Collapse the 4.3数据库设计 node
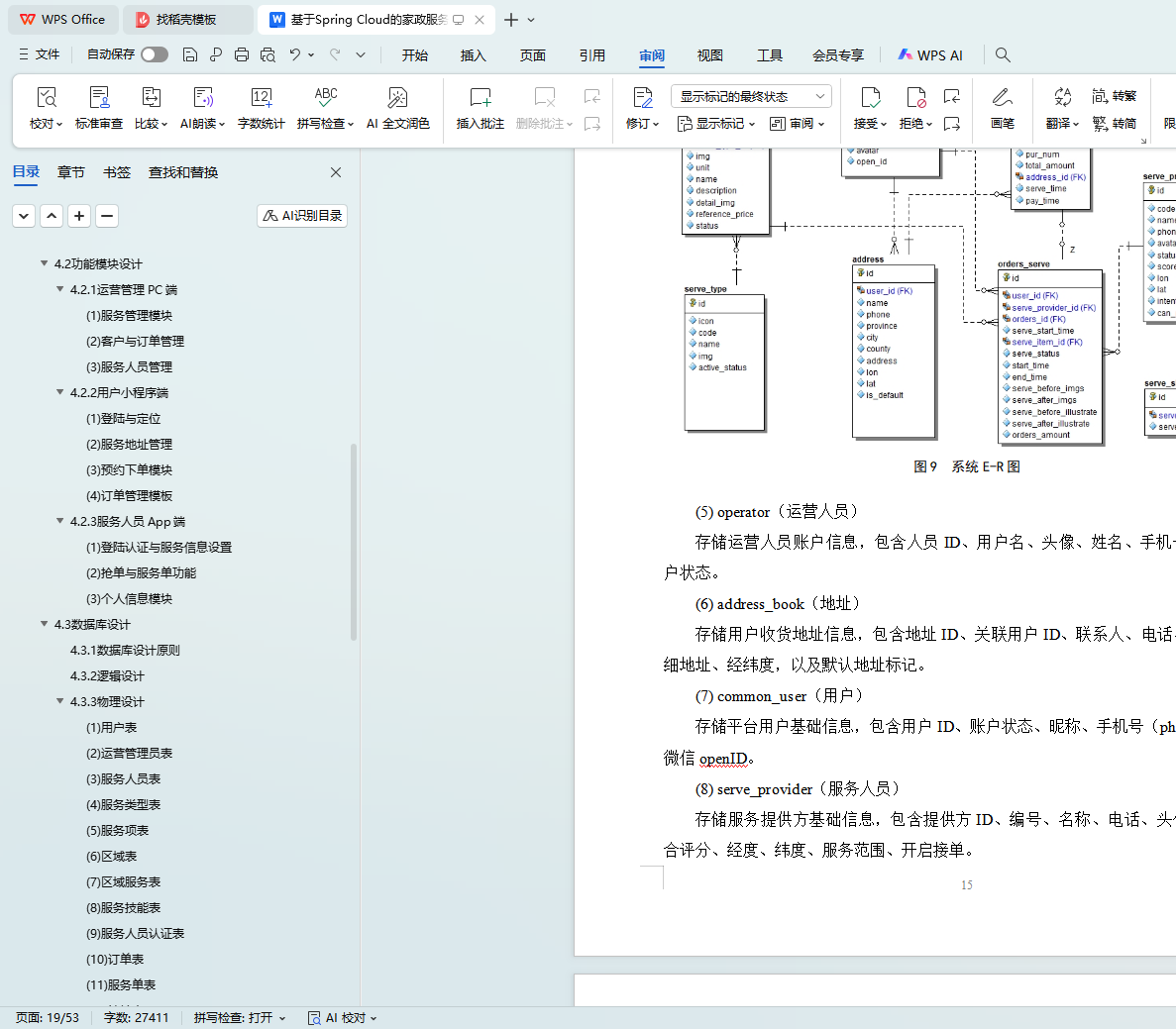Viewport: 1176px width, 1029px height. (x=45, y=624)
